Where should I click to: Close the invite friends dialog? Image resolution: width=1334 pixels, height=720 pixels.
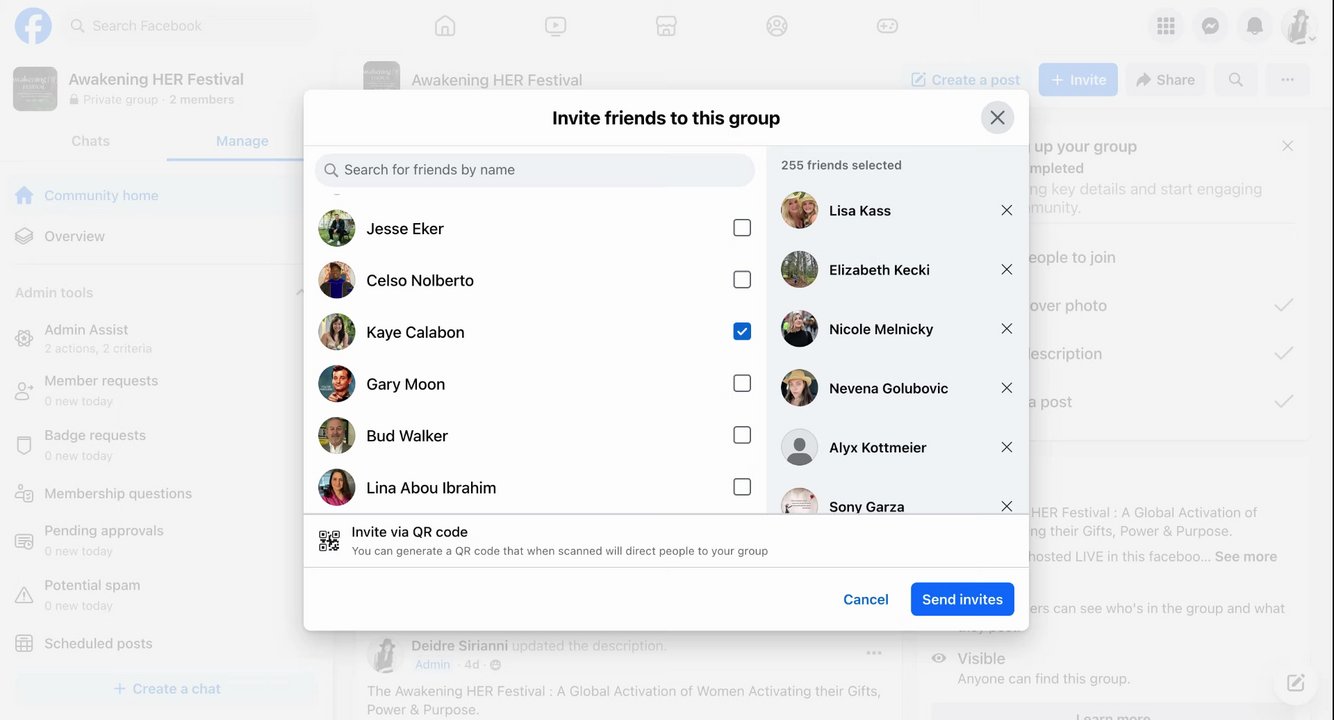tap(997, 118)
